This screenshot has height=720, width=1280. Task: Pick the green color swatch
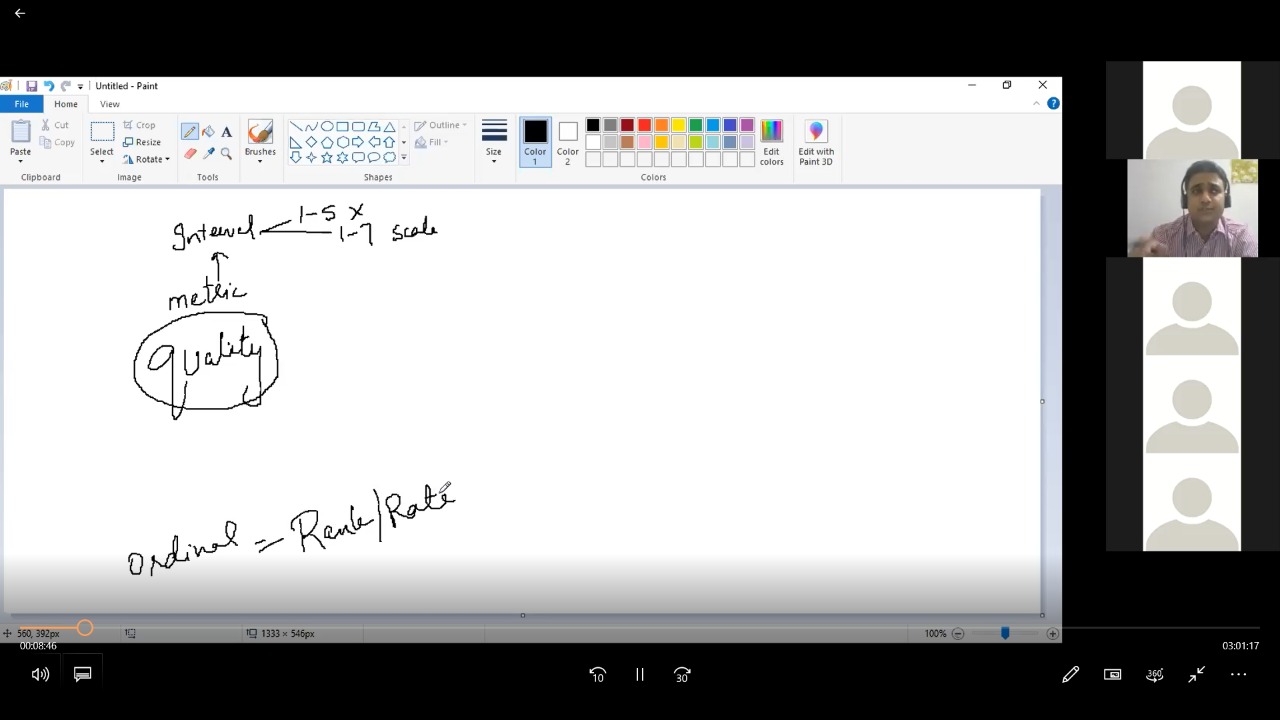[x=695, y=125]
